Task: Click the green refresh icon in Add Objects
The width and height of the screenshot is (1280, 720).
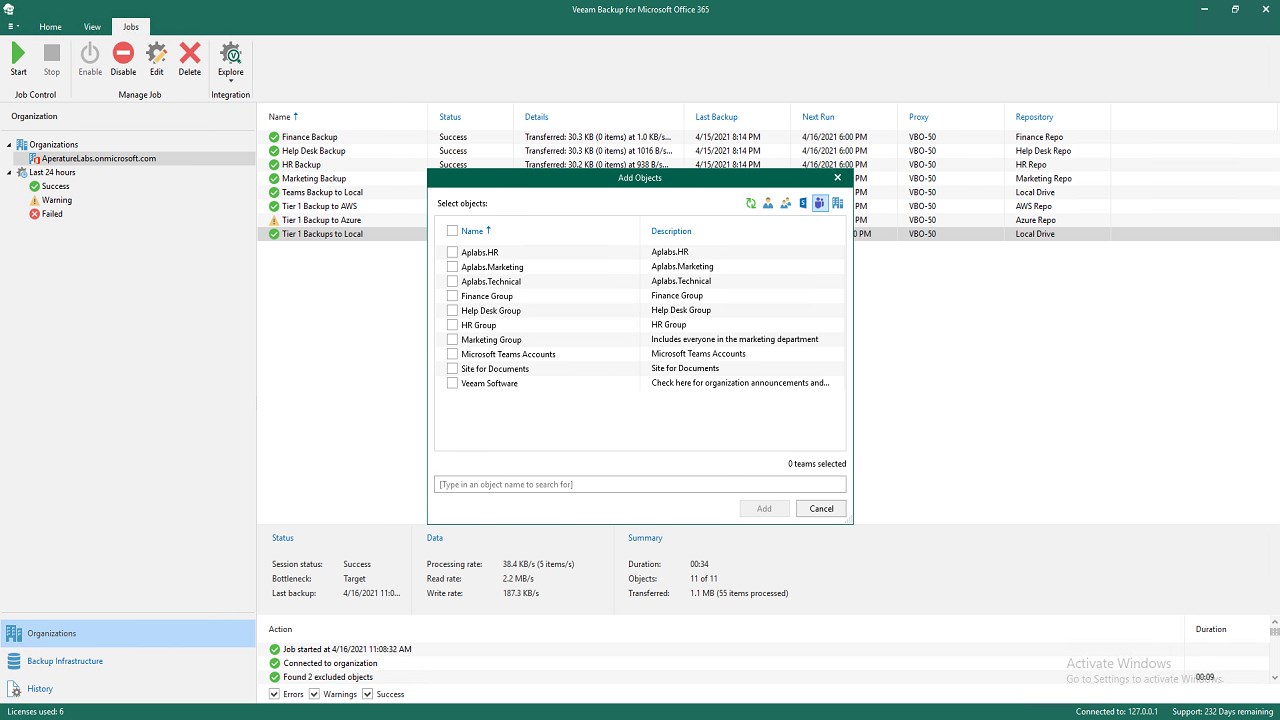Action: [x=751, y=203]
